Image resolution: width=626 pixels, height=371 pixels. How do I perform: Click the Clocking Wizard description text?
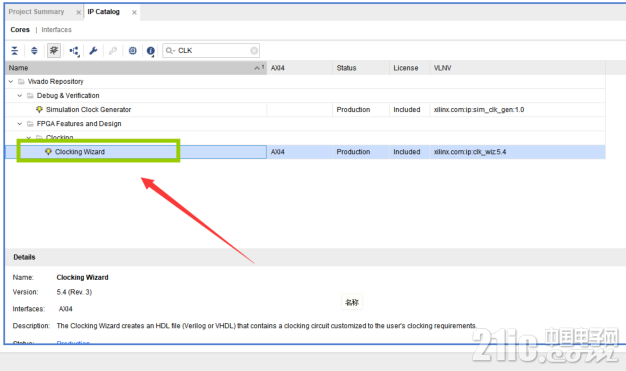[266, 326]
